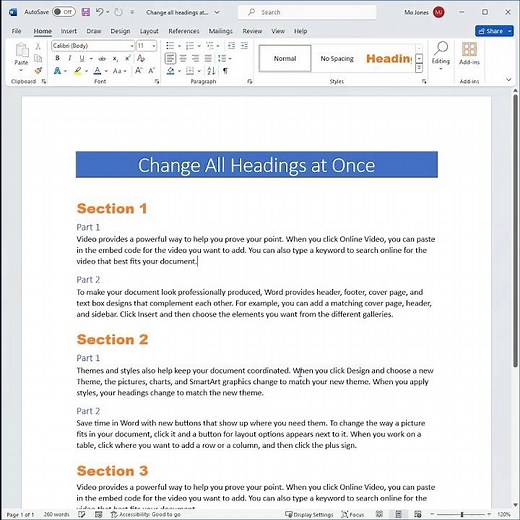520x520 pixels.
Task: Open the Editing group dropdown
Action: click(x=441, y=55)
